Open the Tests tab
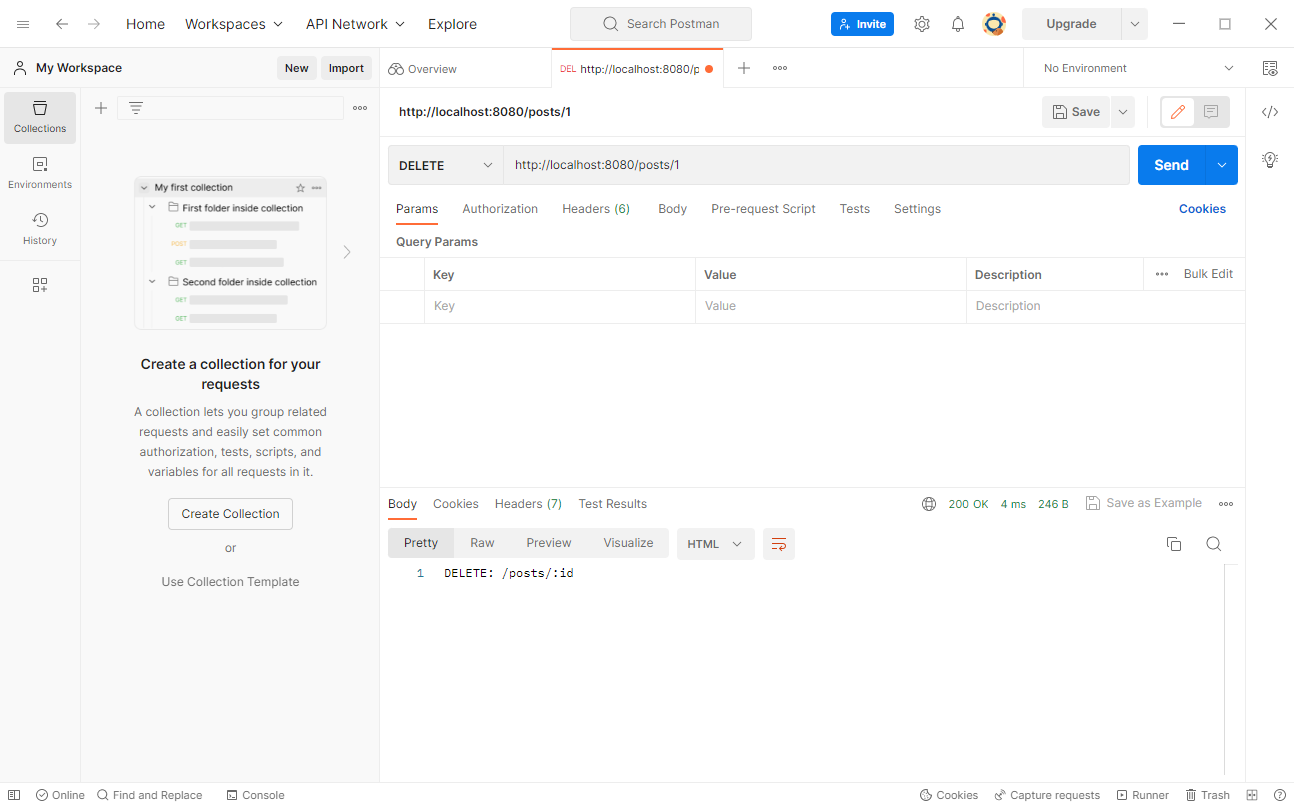 (x=854, y=209)
